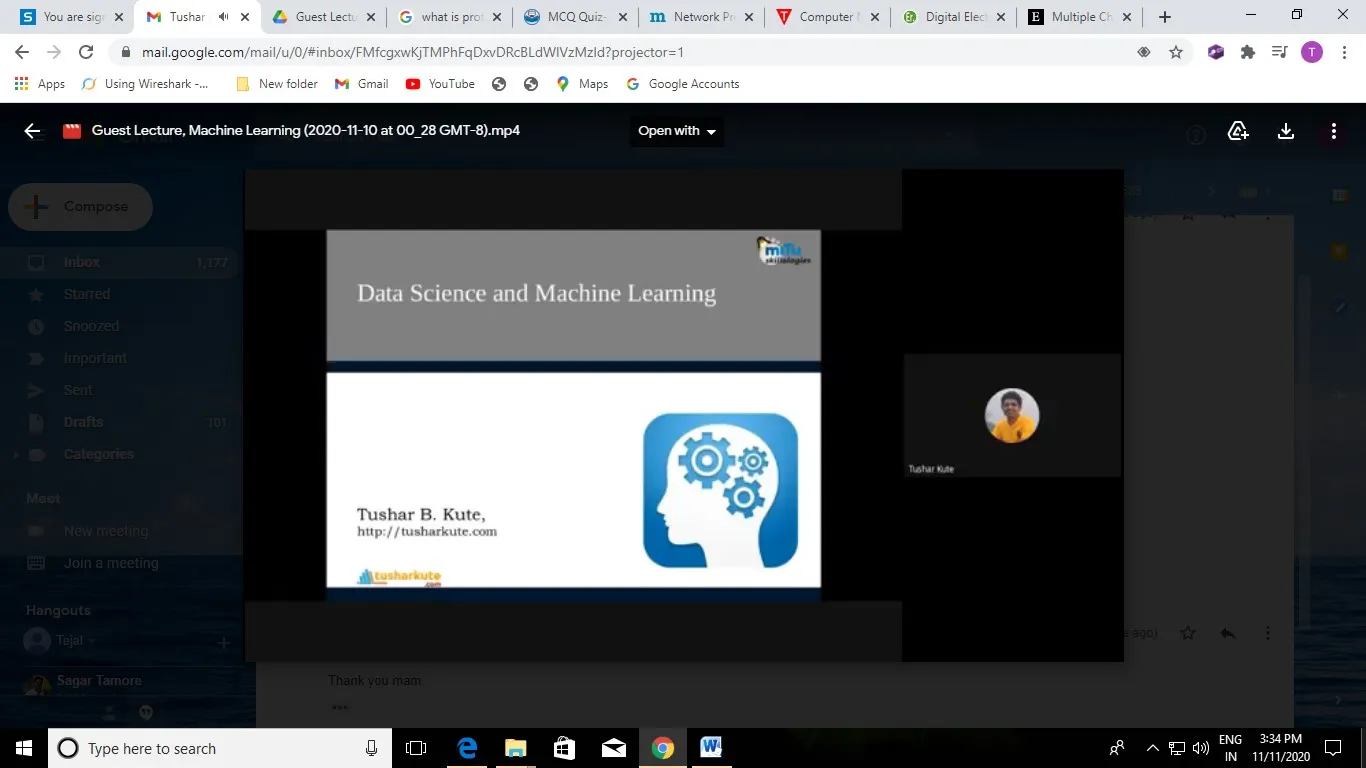Switch to Computer N tab
The height and width of the screenshot is (768, 1366).
pyautogui.click(x=826, y=17)
